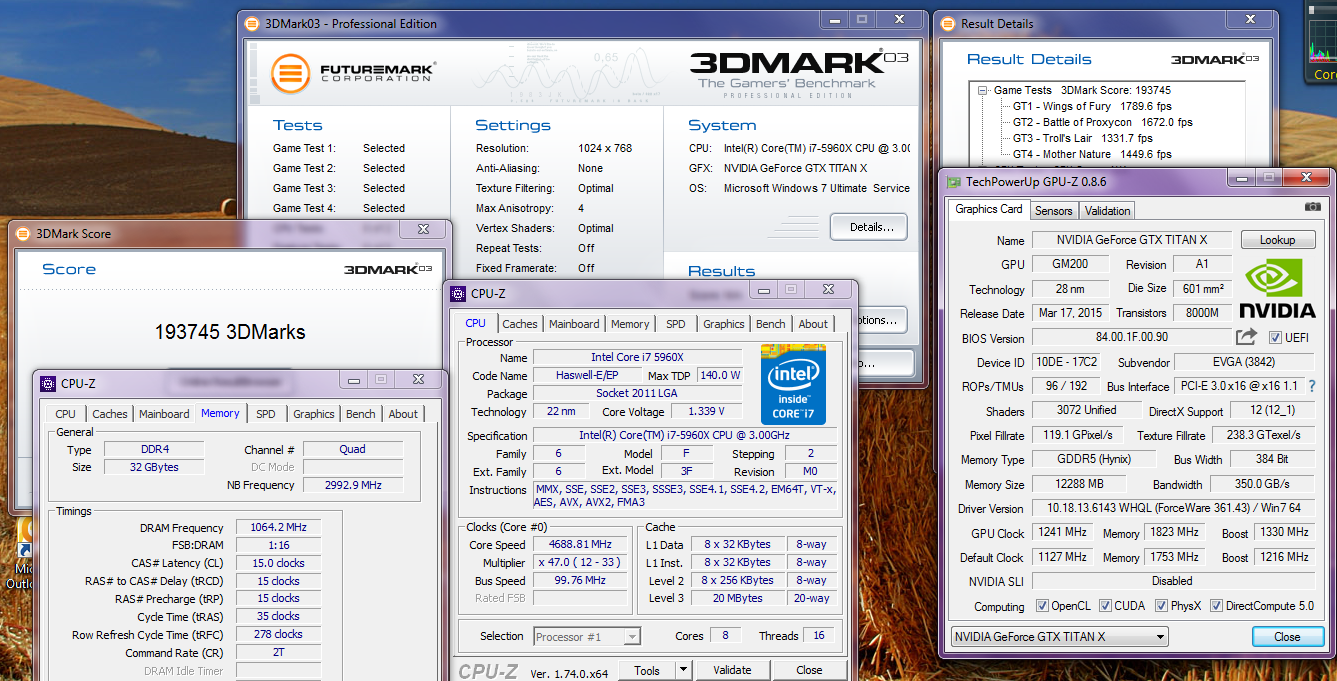
Task: Click the BIOS save/share arrow icon in GPU-Z
Action: pyautogui.click(x=1246, y=337)
